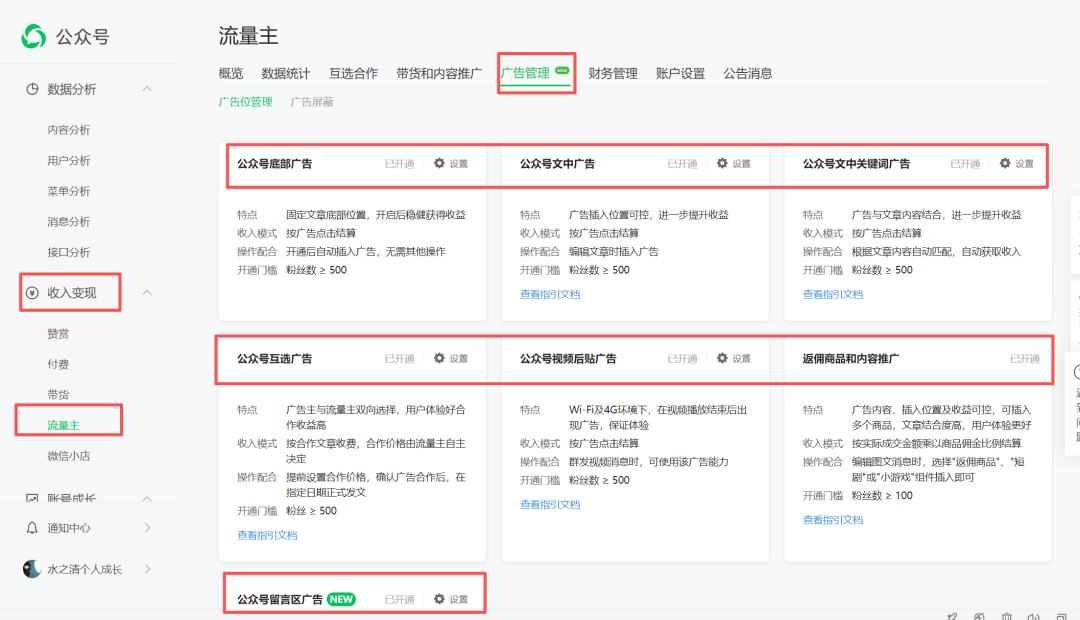1080x620 pixels.
Task: Click the 设置 gear on 公众号留言区广告
Action: click(x=438, y=598)
